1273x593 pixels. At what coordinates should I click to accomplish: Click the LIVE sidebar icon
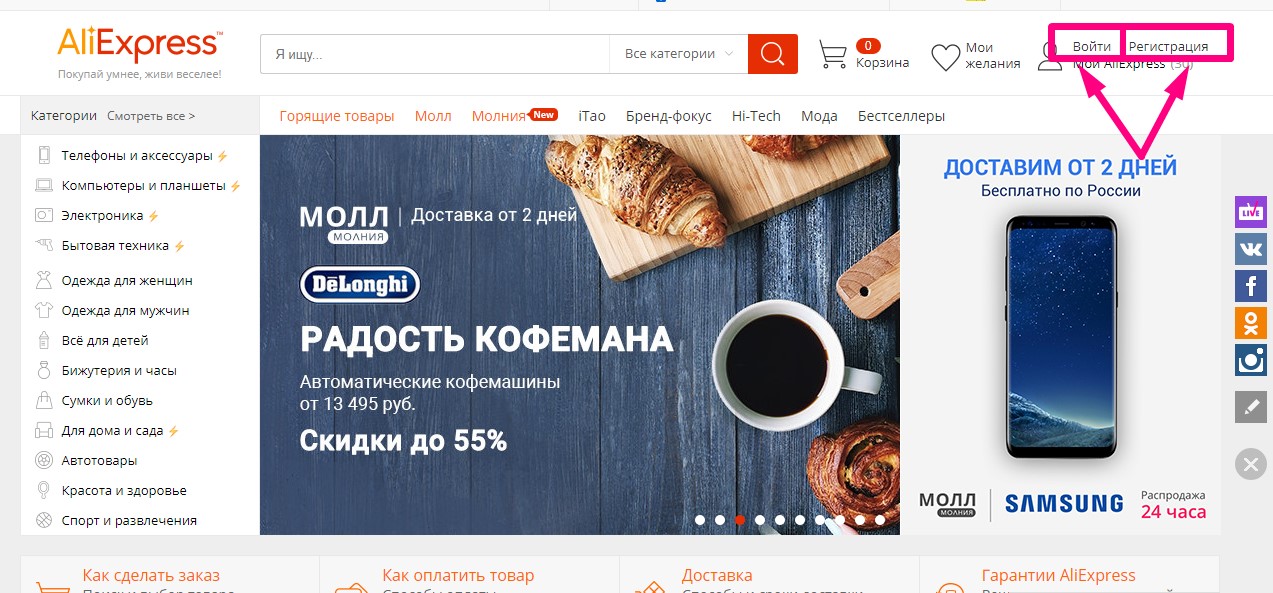pos(1250,212)
